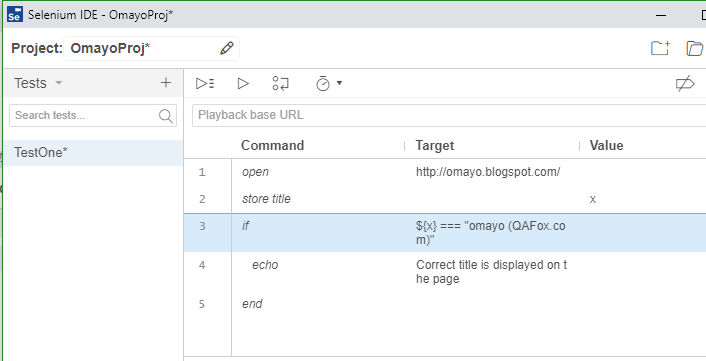
Task: Select the end command row
Action: coord(445,304)
